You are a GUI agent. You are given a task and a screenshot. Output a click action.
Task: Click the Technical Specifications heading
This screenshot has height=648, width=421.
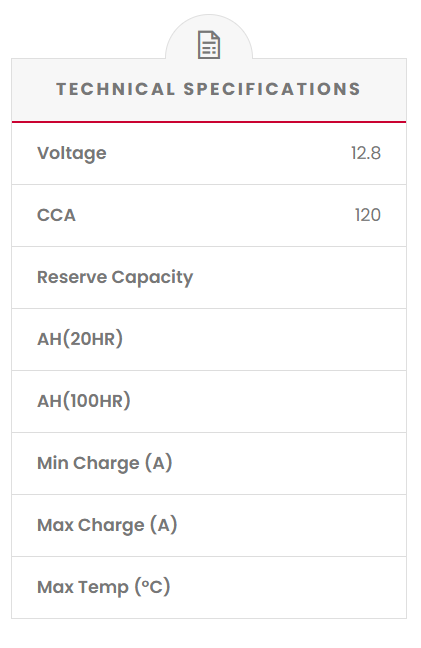pyautogui.click(x=209, y=89)
